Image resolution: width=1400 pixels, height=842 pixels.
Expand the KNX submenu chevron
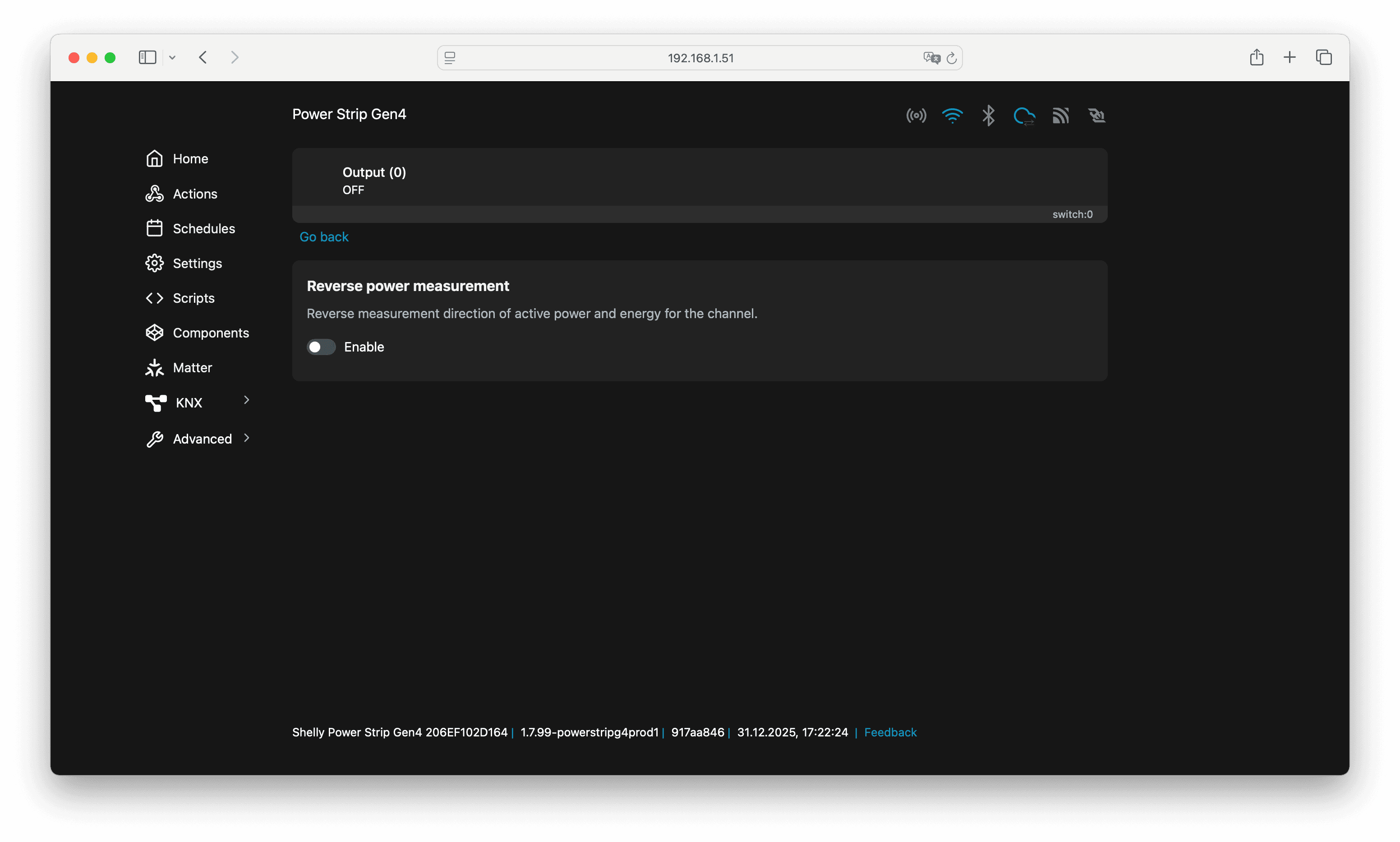coord(247,400)
